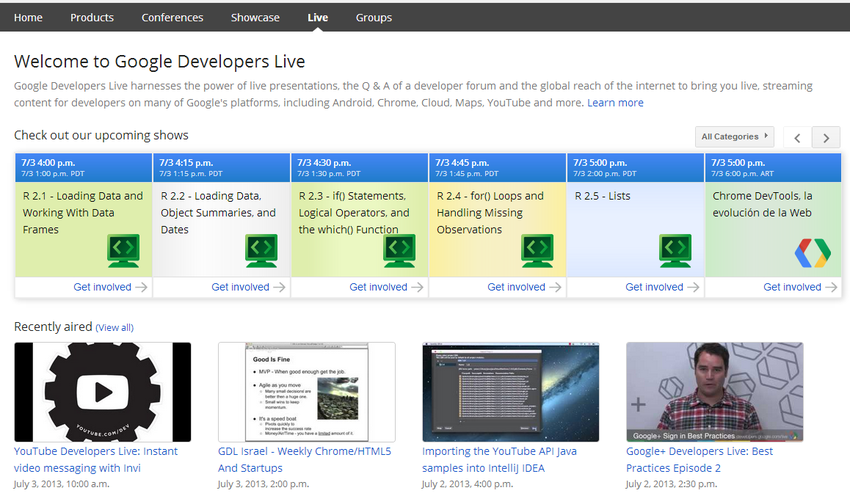
Task: Click the Google Developers logo on Chrome DevTools card
Action: (812, 252)
